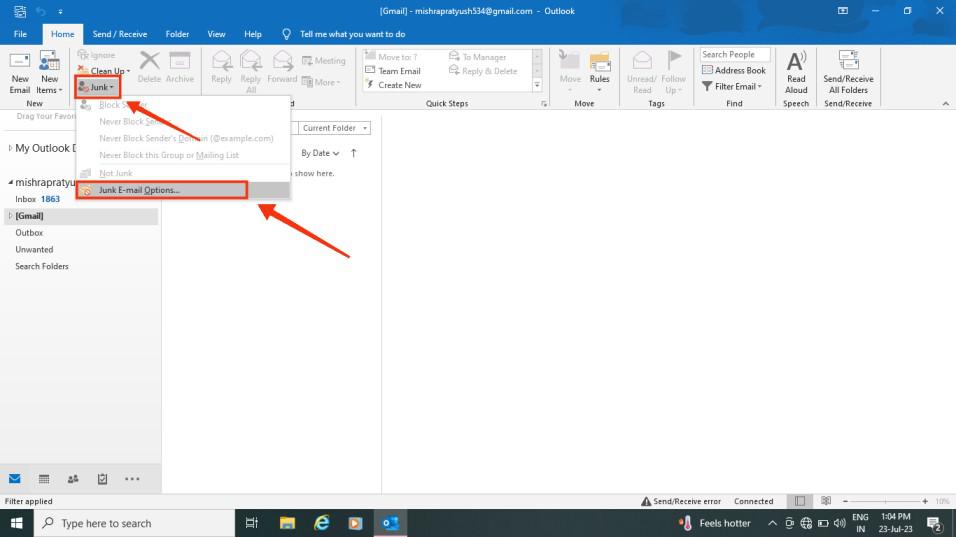Zoom in with the plus button
The image size is (956, 537).
click(x=925, y=501)
